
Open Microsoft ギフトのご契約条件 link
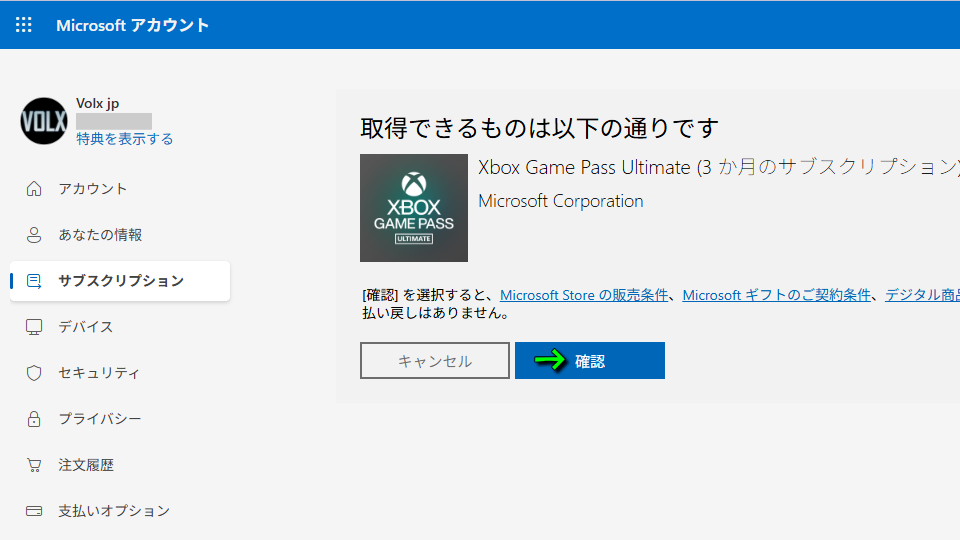(x=776, y=295)
